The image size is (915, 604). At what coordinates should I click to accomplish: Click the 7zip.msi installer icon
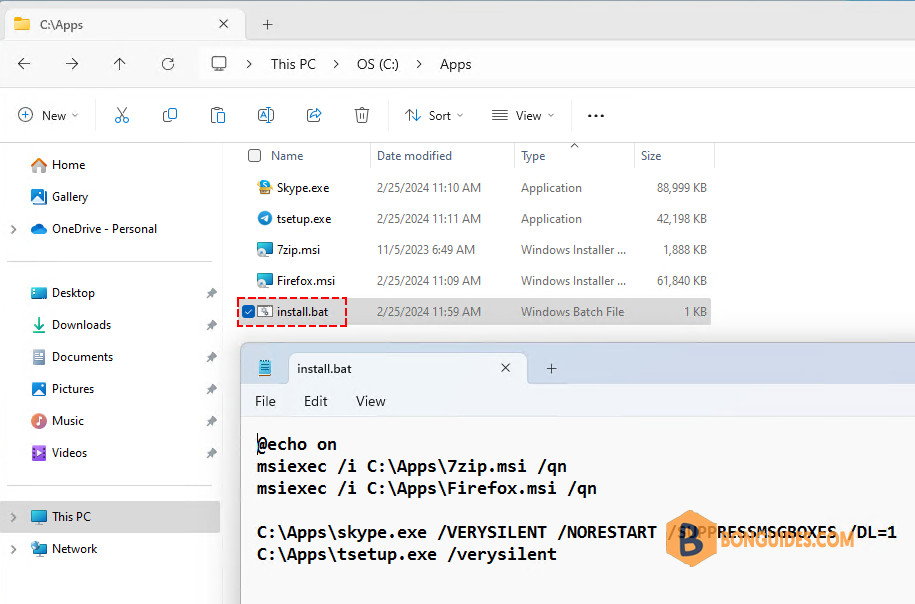265,249
